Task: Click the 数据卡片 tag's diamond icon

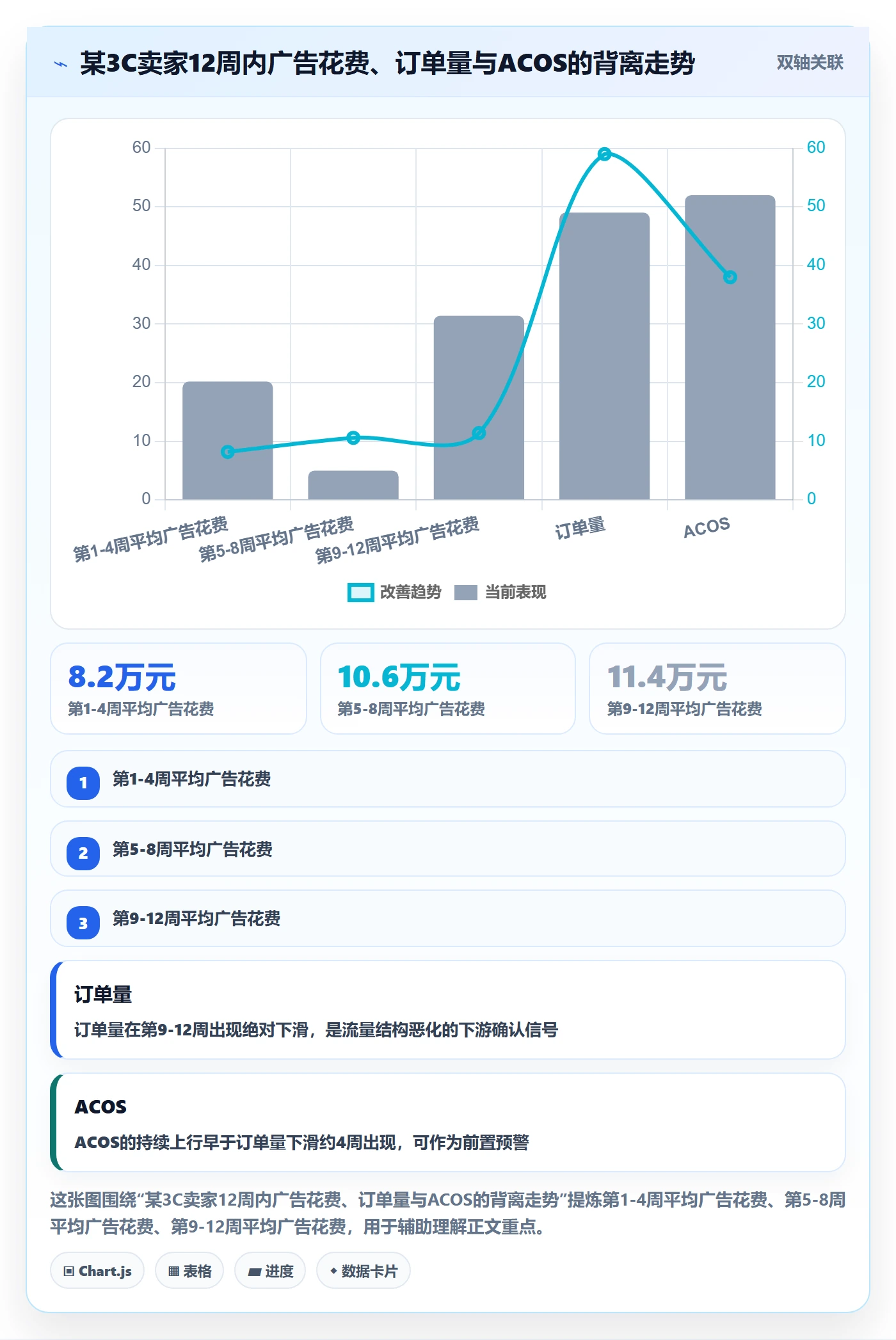Action: 333,1271
